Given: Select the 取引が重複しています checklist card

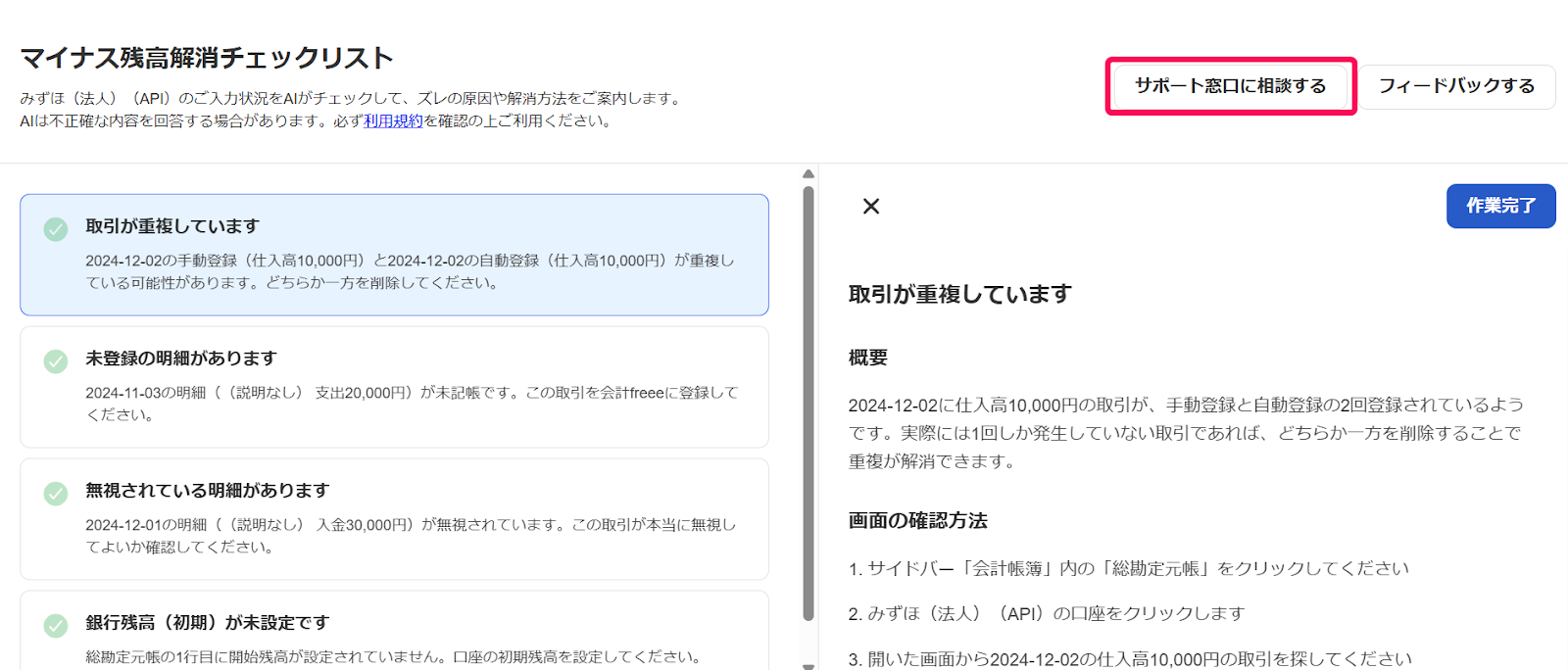Looking at the screenshot, I should coord(394,255).
